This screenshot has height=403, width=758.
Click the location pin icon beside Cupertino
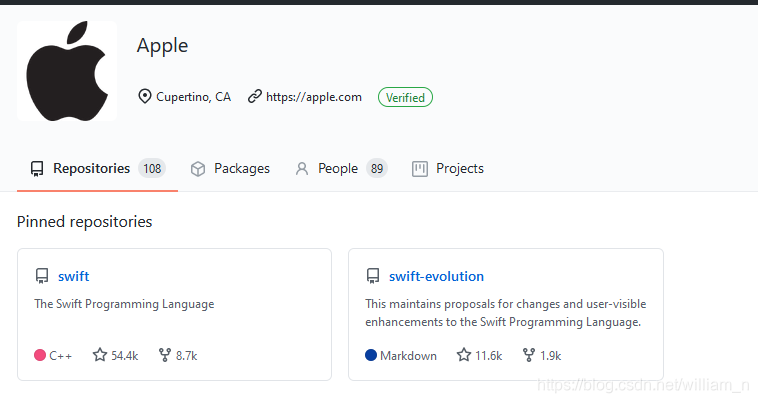(144, 97)
